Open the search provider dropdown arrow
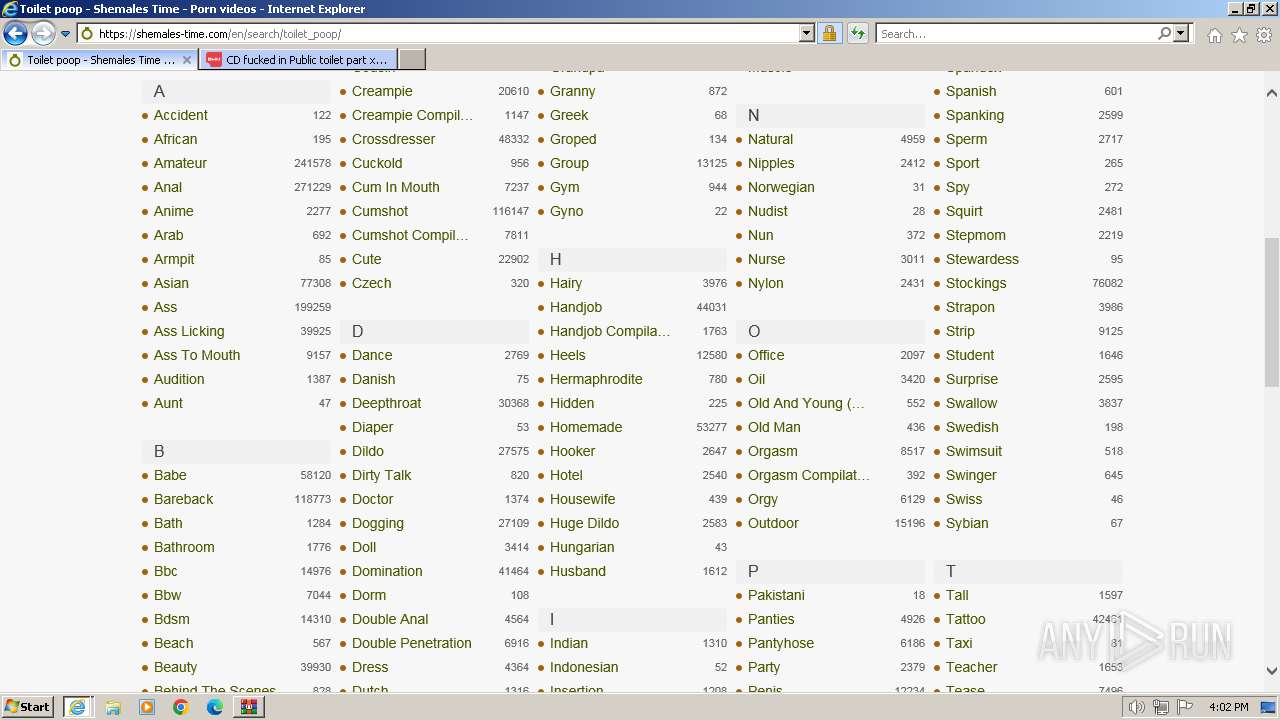The height and width of the screenshot is (720, 1280). 1181,34
